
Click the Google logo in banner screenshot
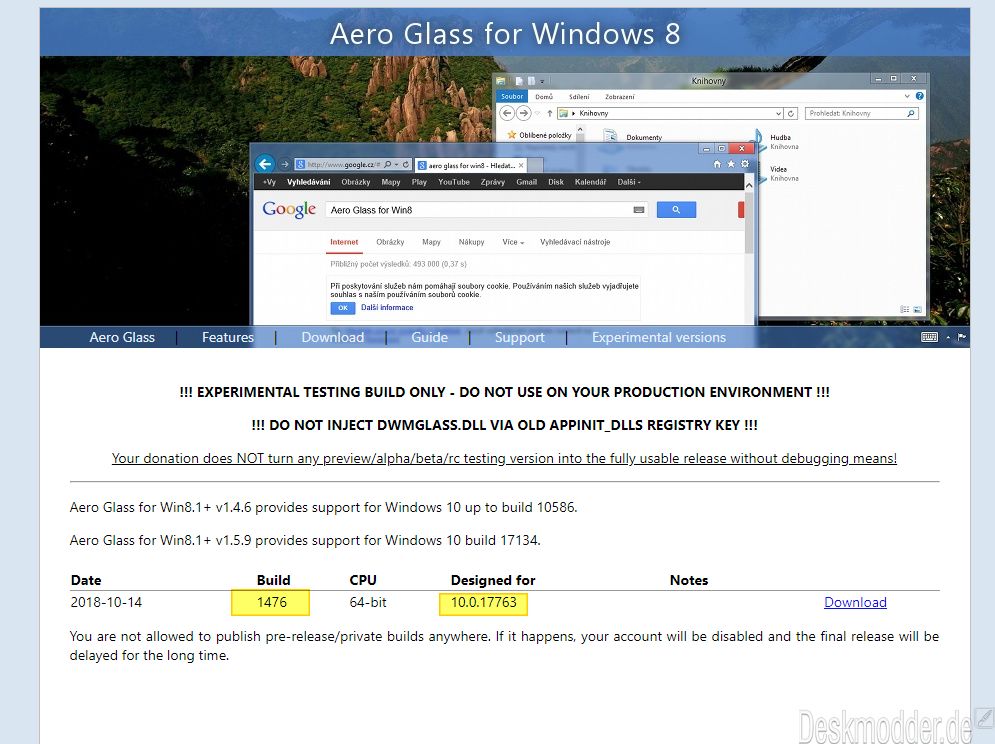click(x=289, y=209)
